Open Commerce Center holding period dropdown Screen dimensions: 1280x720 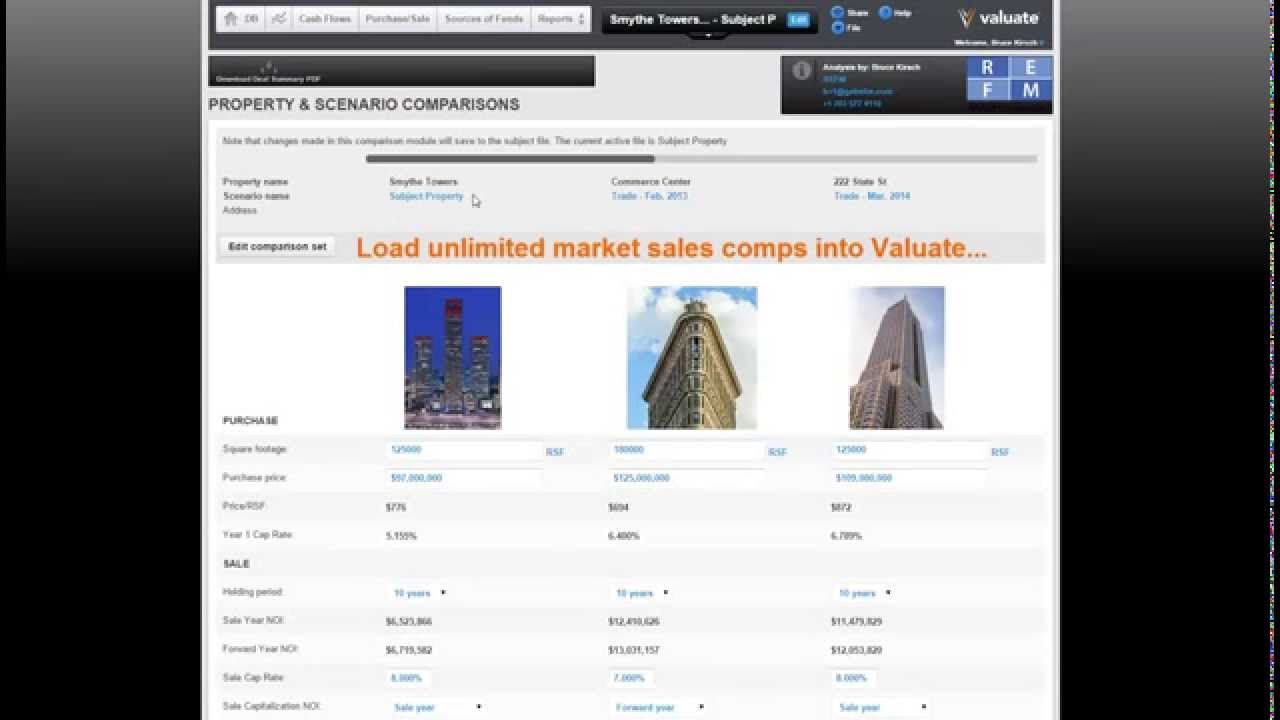[642, 593]
